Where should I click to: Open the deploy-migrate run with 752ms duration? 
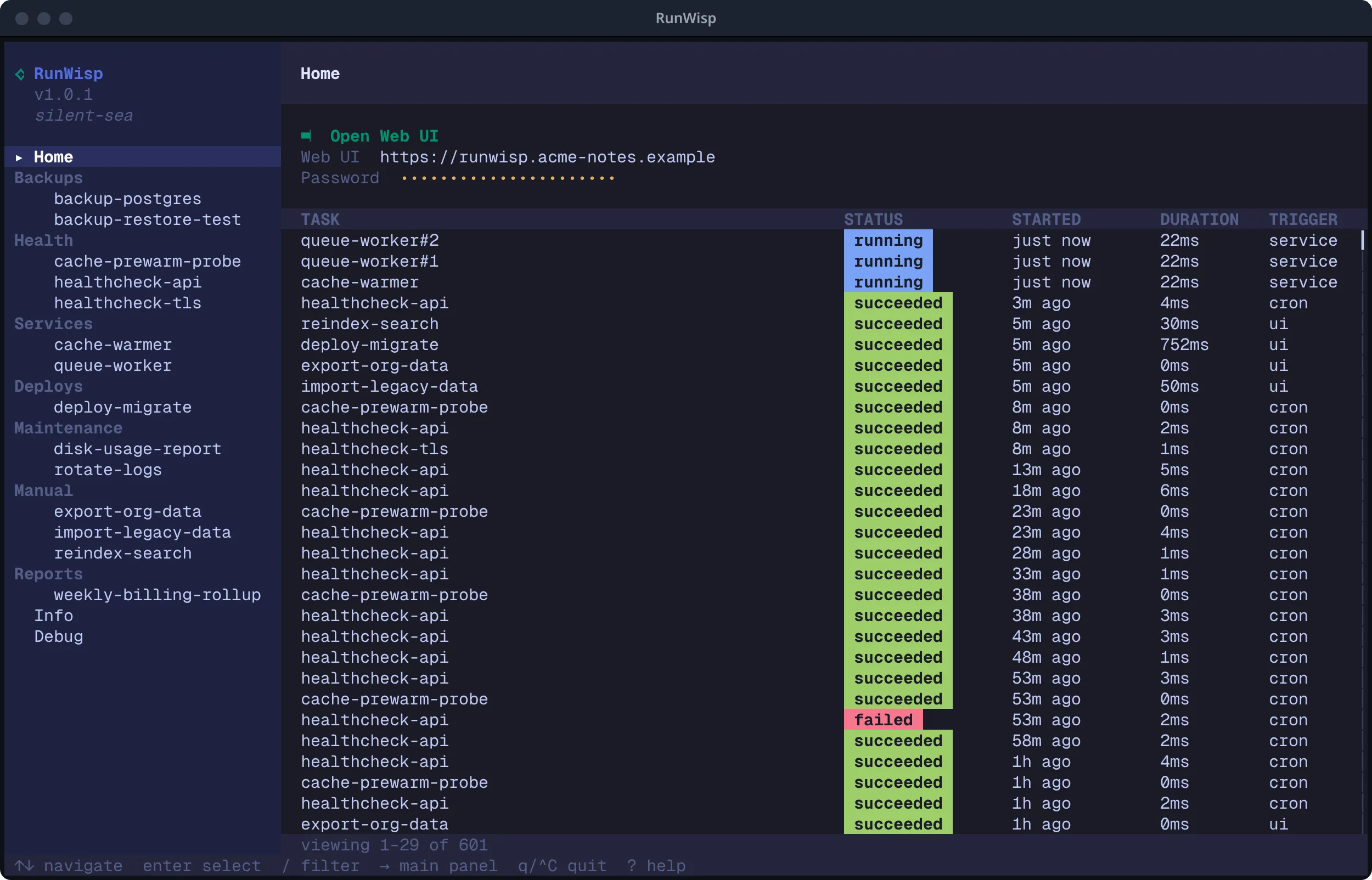coord(820,345)
